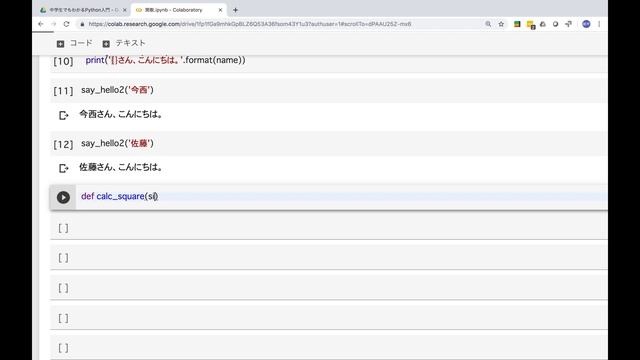This screenshot has width=640, height=360.
Task: Click the circular extension icon
Action: [x=556, y=24]
